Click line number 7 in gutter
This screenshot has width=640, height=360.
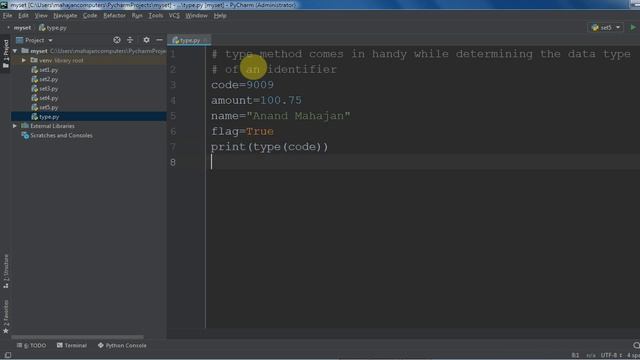173,147
